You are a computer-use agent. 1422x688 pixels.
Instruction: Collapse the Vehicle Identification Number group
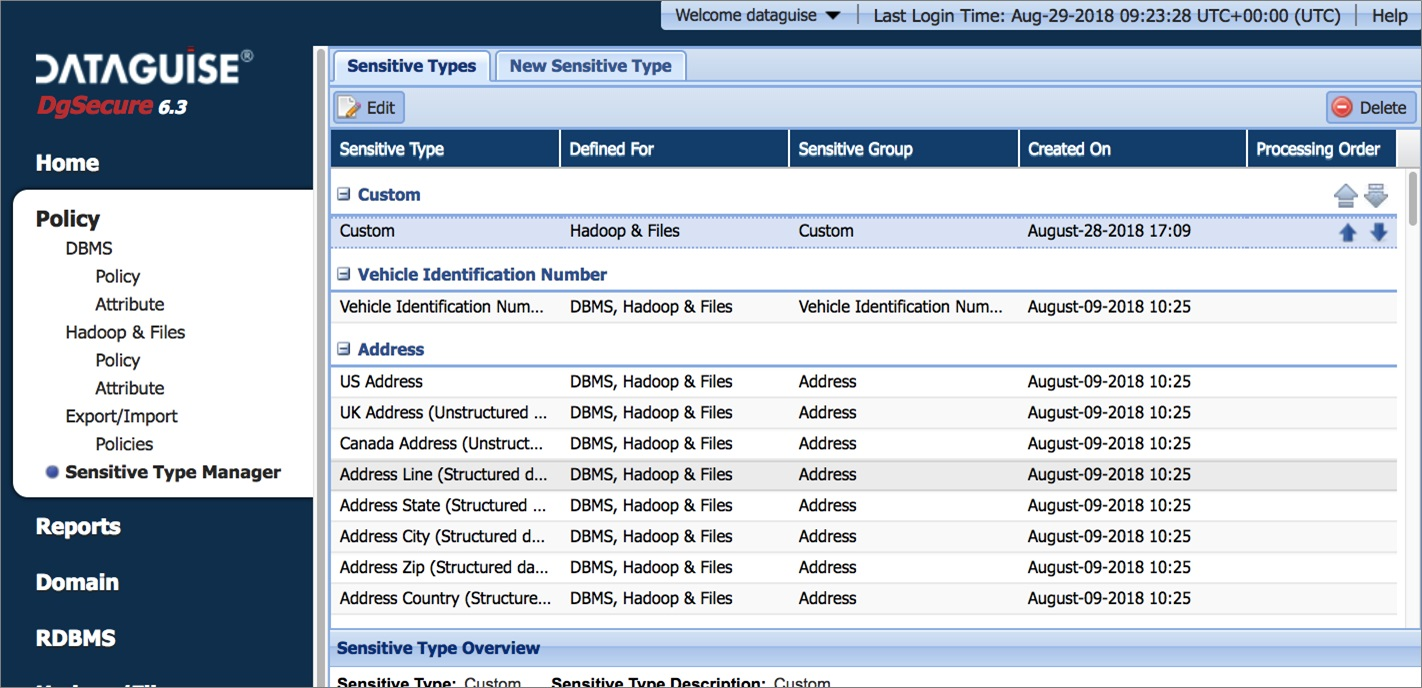[x=344, y=274]
